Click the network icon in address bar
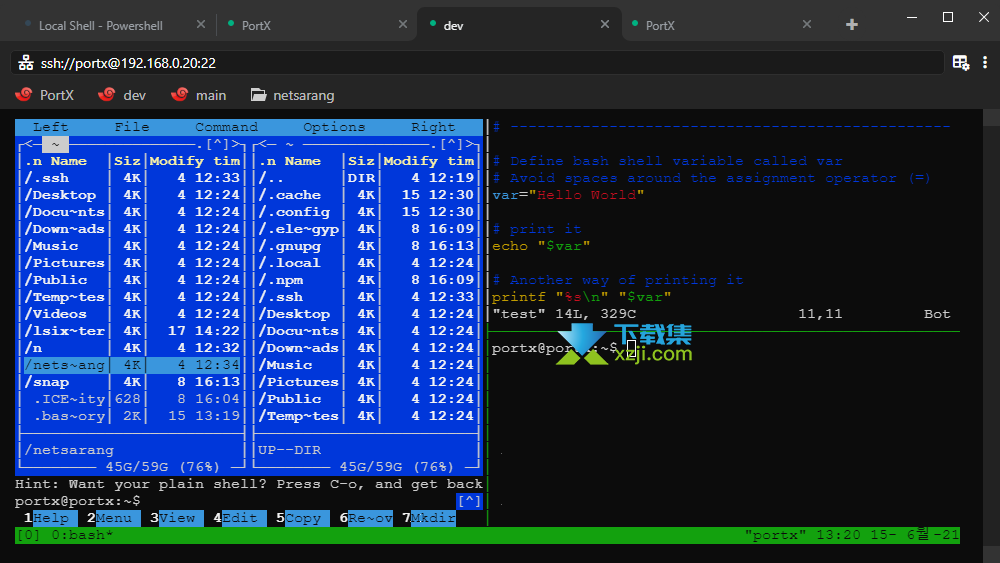 point(26,62)
